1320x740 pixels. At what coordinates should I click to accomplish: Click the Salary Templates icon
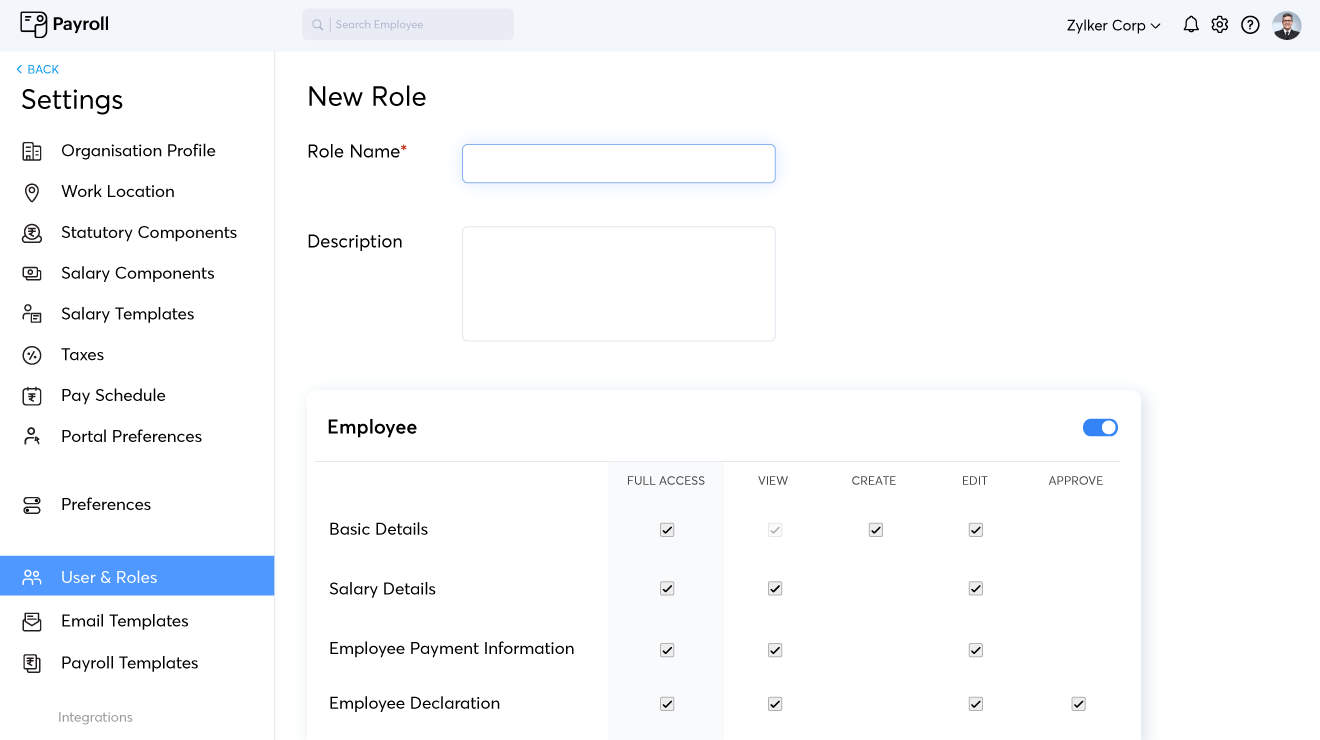(31, 313)
